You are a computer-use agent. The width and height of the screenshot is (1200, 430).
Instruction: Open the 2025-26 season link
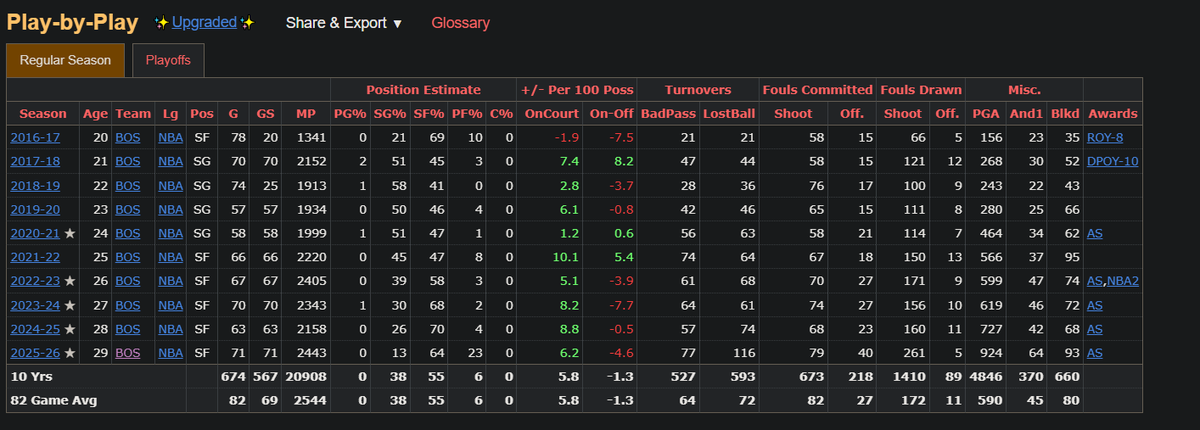[x=34, y=354]
